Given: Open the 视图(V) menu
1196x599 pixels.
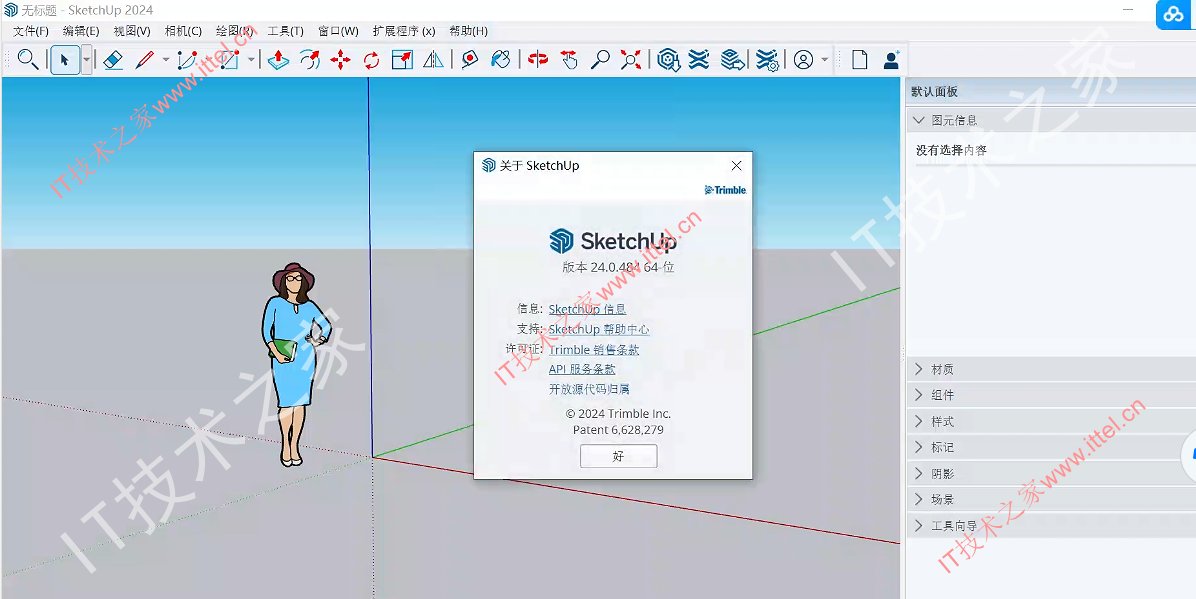Looking at the screenshot, I should [x=132, y=31].
